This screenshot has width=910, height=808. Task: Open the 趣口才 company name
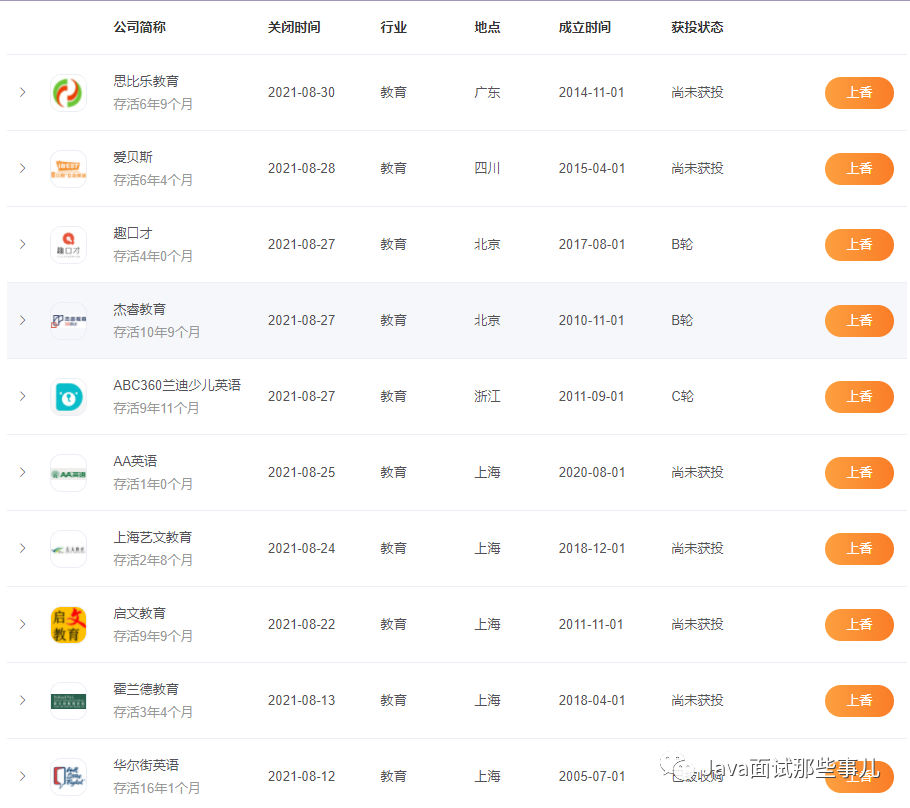click(x=133, y=233)
